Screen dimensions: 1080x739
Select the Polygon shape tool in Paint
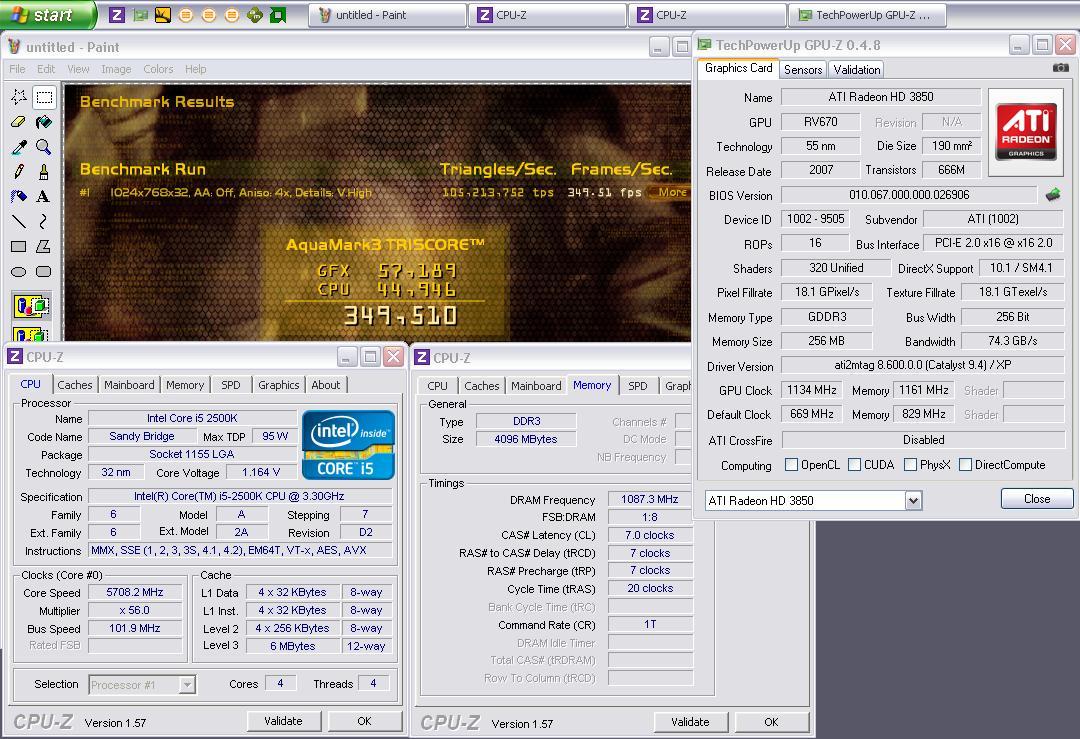coord(44,246)
